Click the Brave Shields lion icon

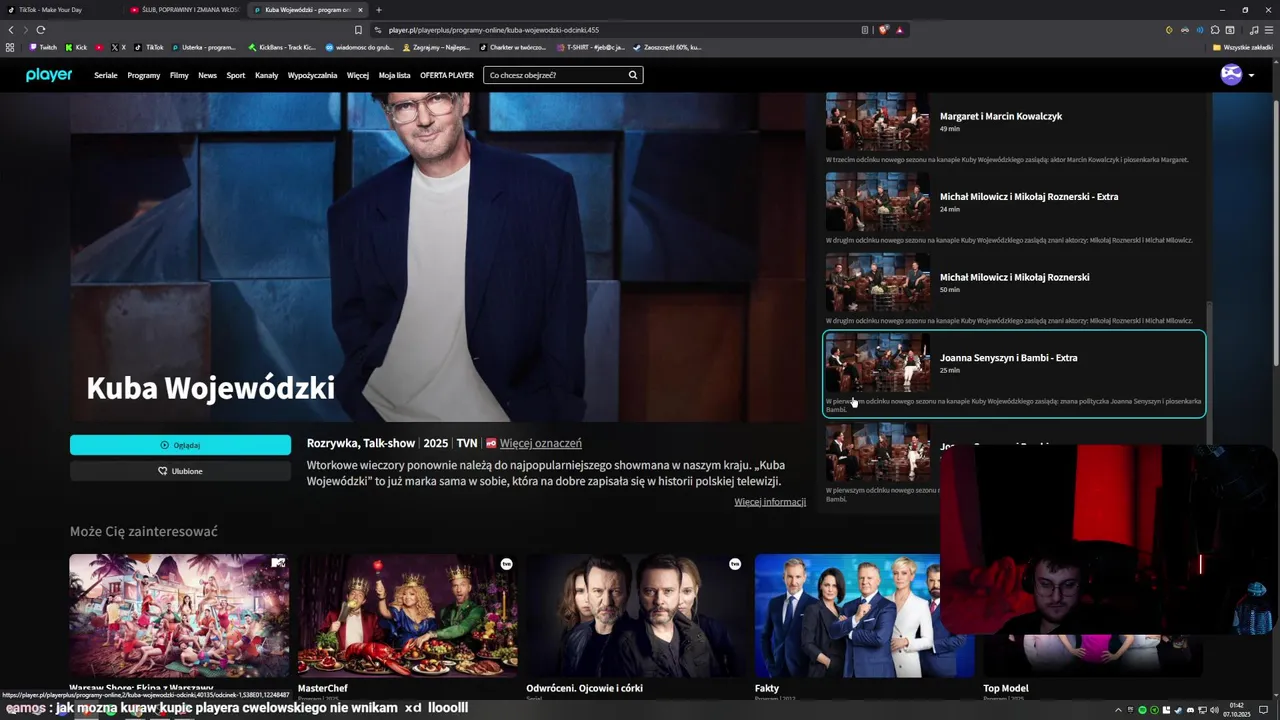[x=883, y=30]
